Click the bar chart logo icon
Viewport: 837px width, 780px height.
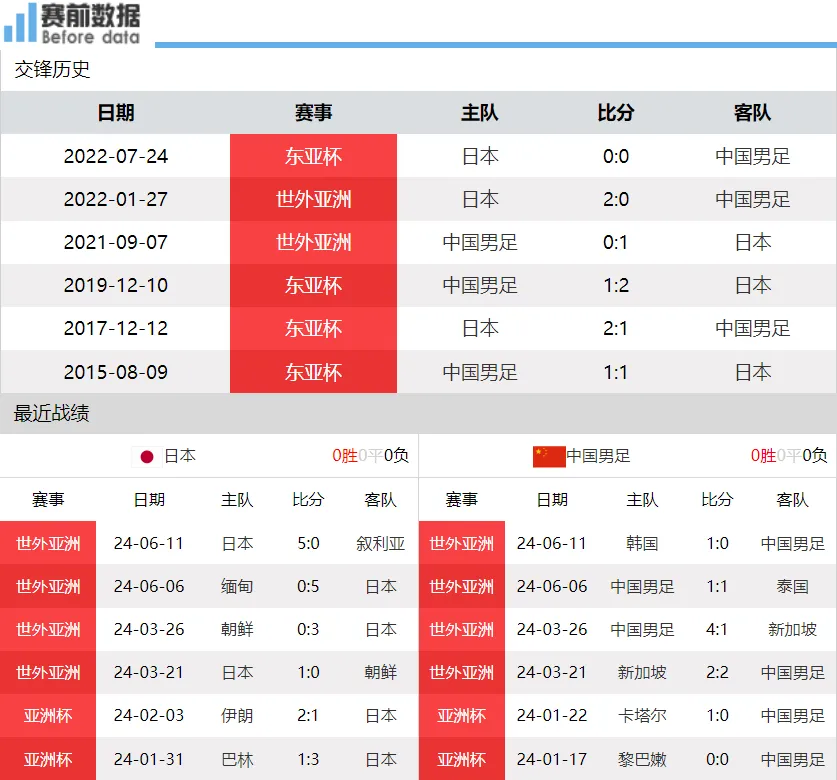(20, 22)
